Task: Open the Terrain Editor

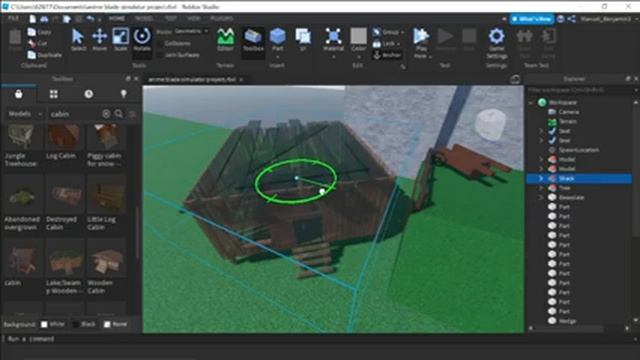Action: pyautogui.click(x=225, y=40)
